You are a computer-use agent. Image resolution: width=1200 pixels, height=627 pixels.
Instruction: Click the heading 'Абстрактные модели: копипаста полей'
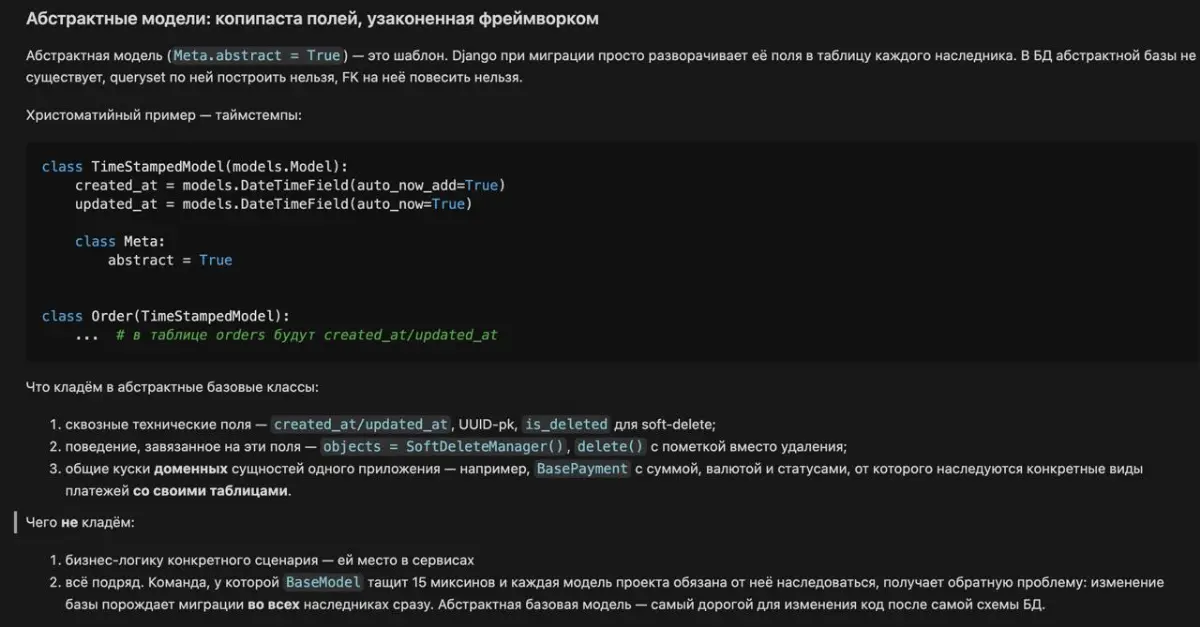coord(313,20)
